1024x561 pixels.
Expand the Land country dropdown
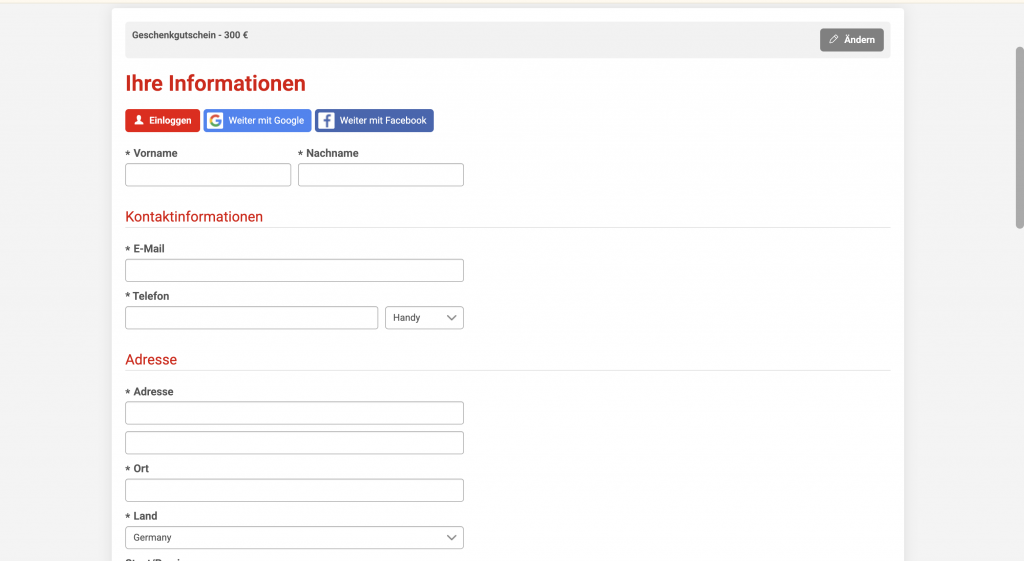click(294, 538)
